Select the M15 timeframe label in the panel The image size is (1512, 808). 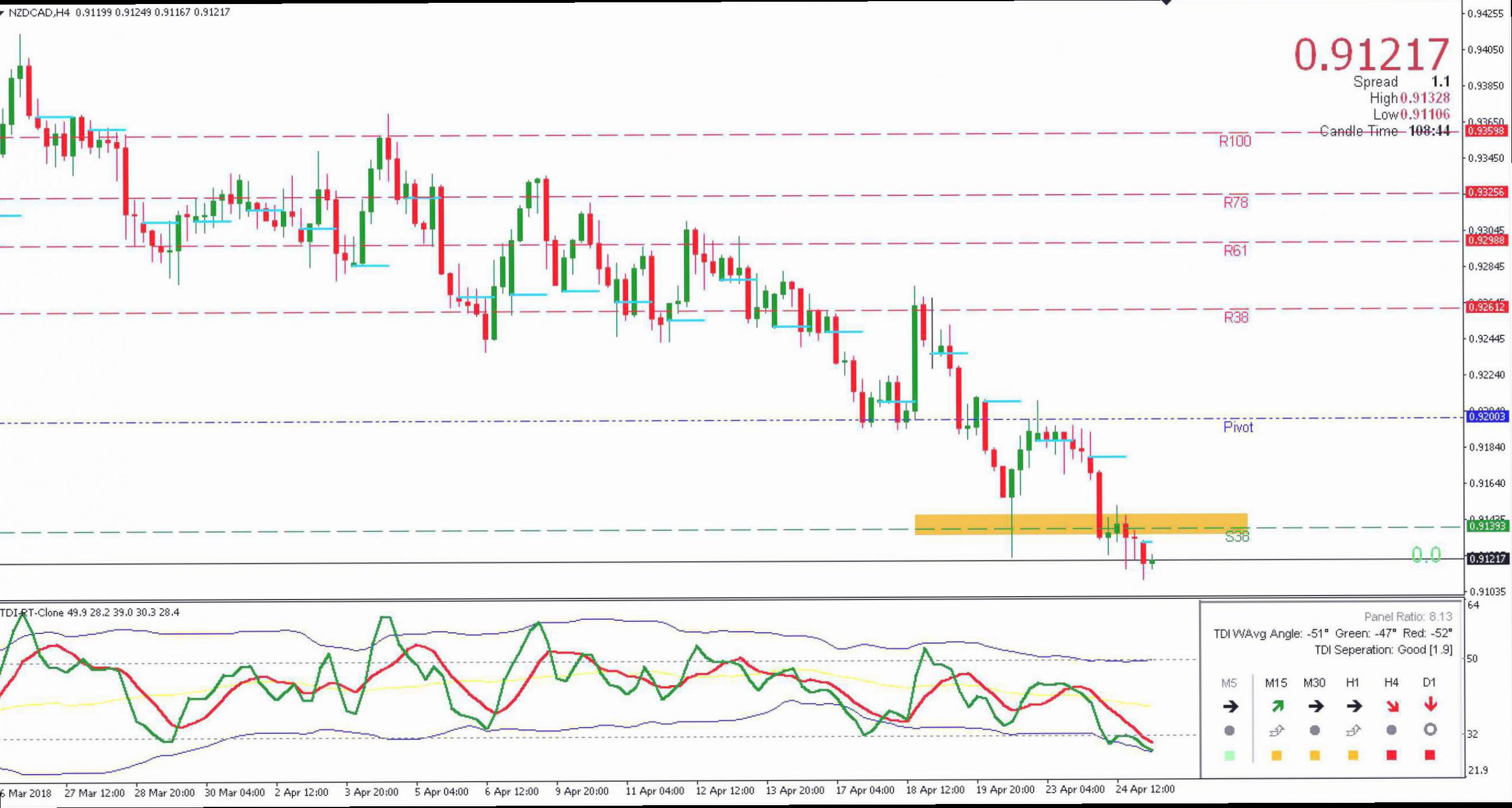click(1276, 683)
